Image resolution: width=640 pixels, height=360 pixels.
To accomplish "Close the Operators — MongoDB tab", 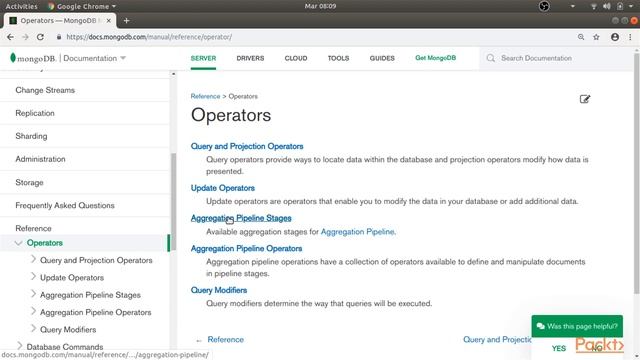I will click(x=109, y=20).
